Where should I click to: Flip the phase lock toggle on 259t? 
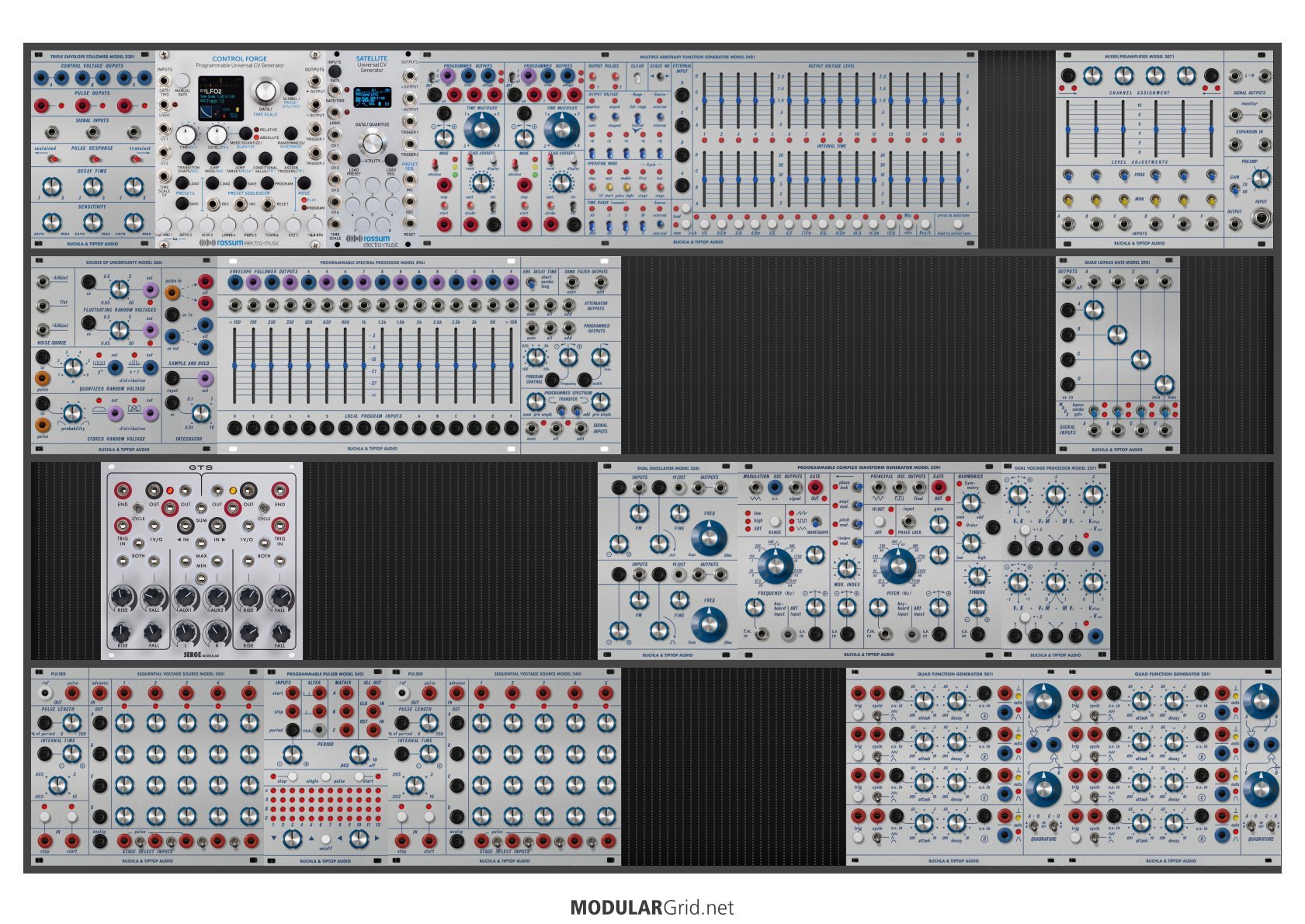click(856, 485)
